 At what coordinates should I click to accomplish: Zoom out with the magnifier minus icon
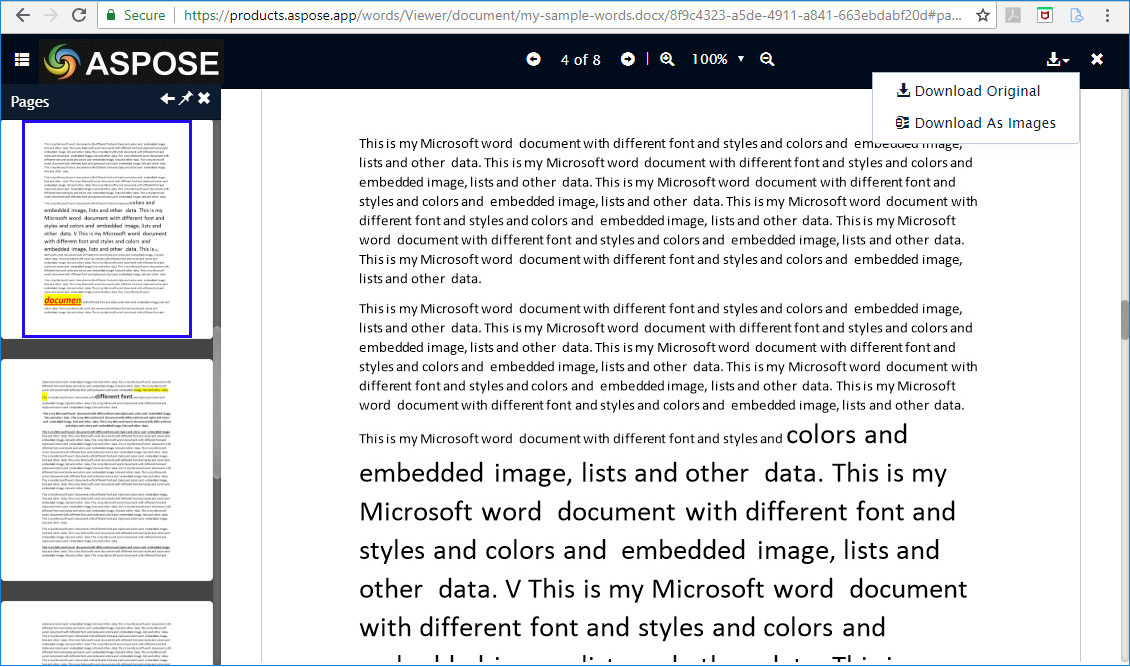pos(767,59)
